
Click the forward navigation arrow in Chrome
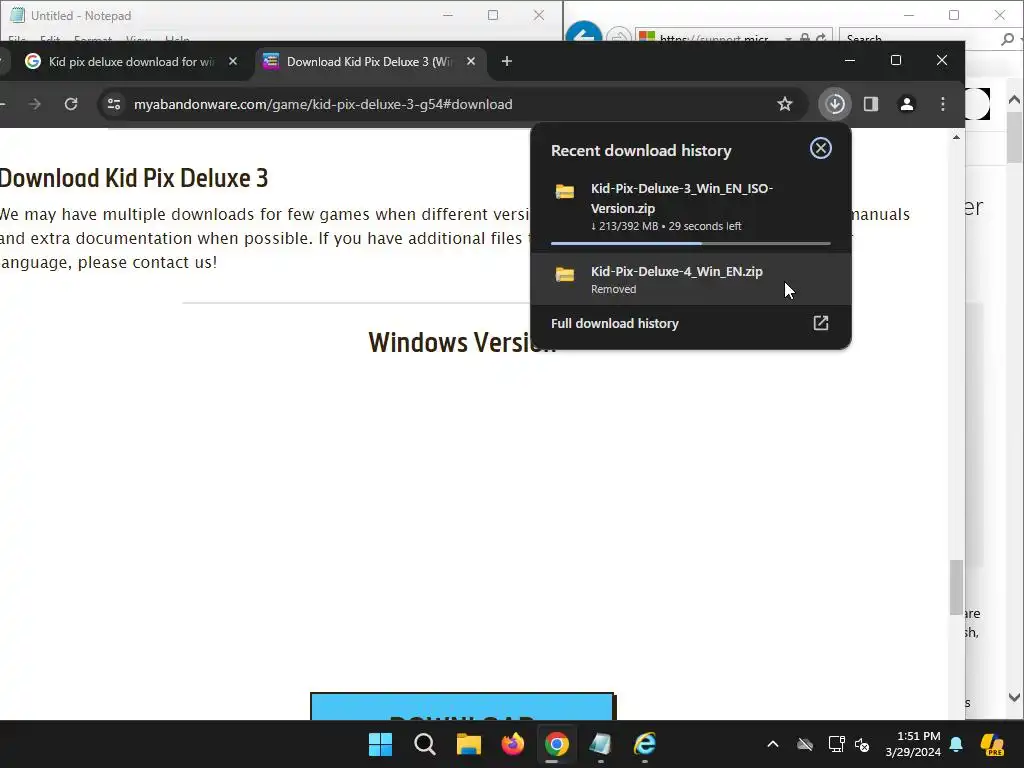35,104
